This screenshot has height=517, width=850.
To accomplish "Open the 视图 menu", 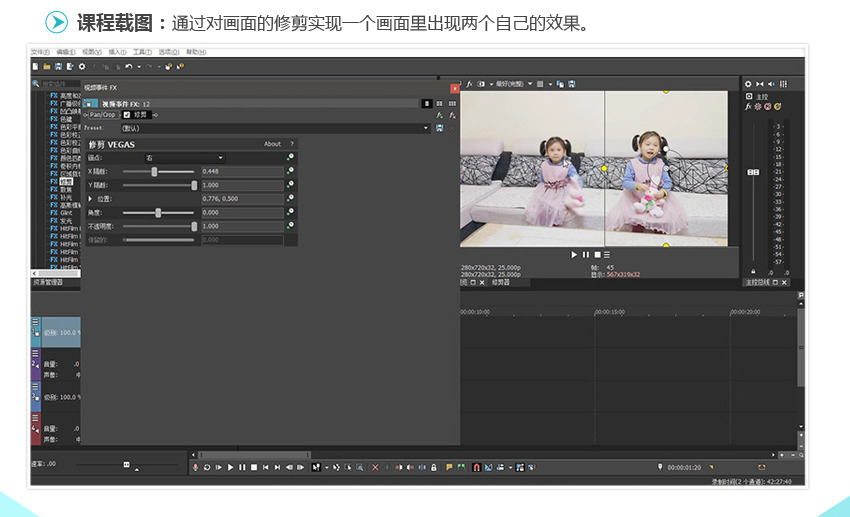I will point(92,52).
